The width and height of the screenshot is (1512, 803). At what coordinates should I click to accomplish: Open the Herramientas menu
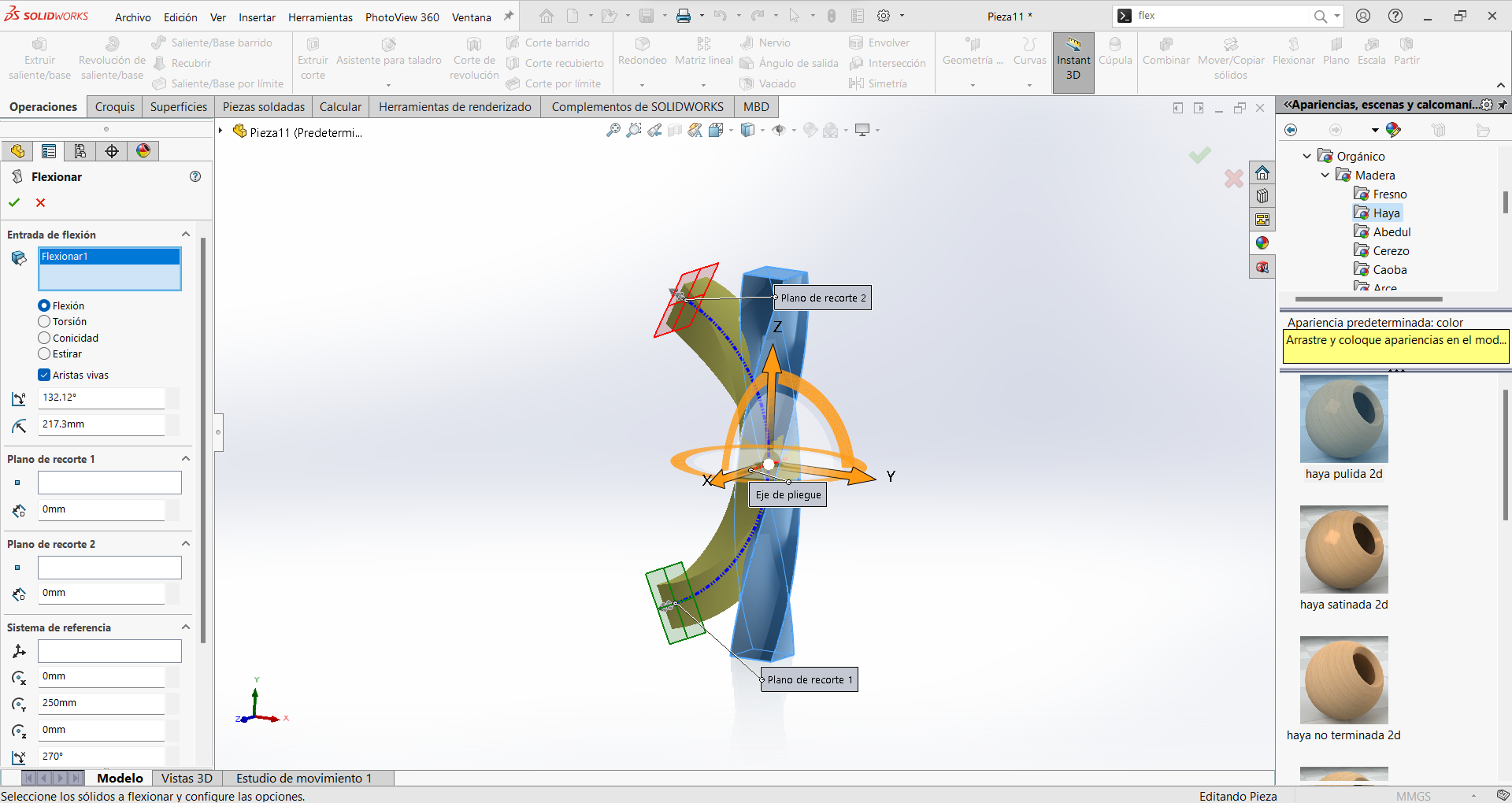click(x=320, y=17)
